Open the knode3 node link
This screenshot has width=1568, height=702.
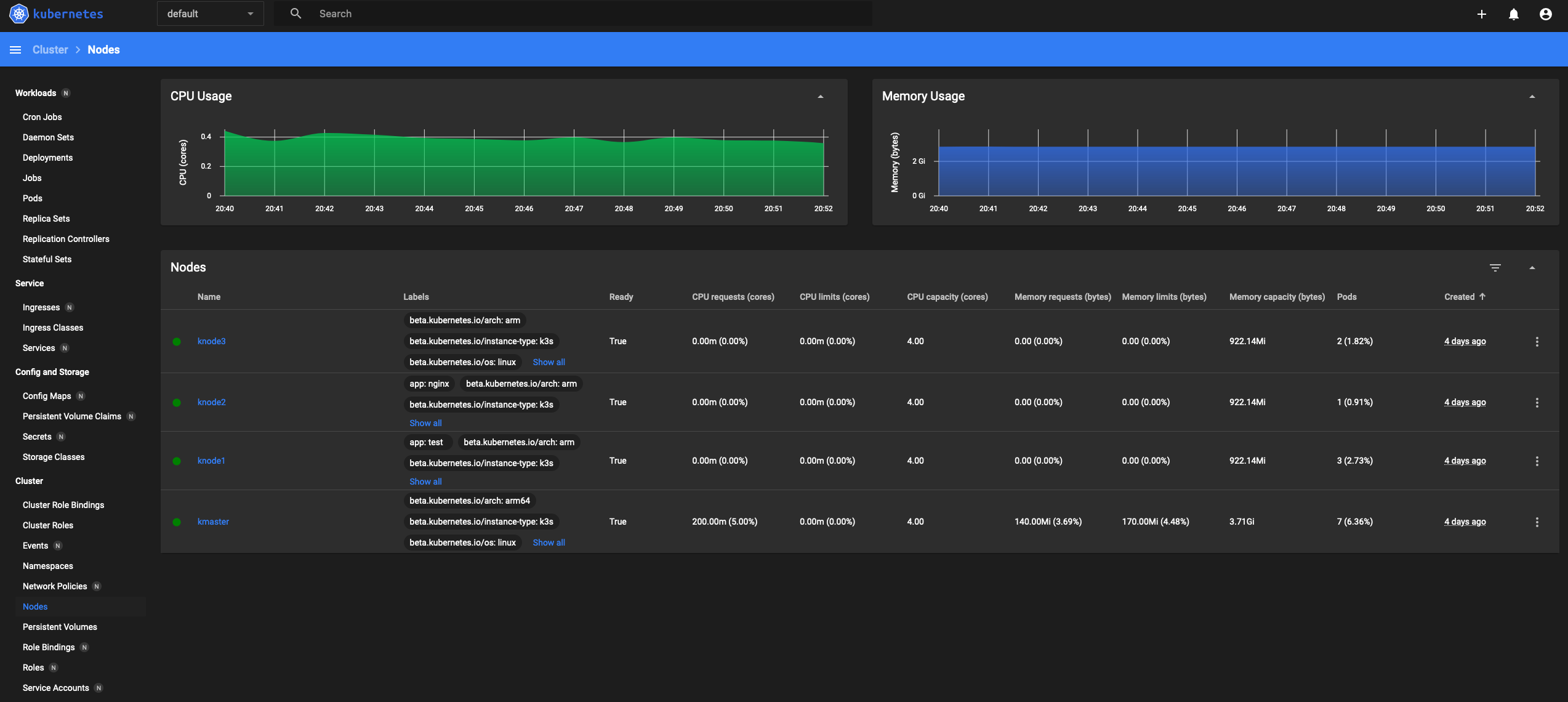click(x=211, y=341)
